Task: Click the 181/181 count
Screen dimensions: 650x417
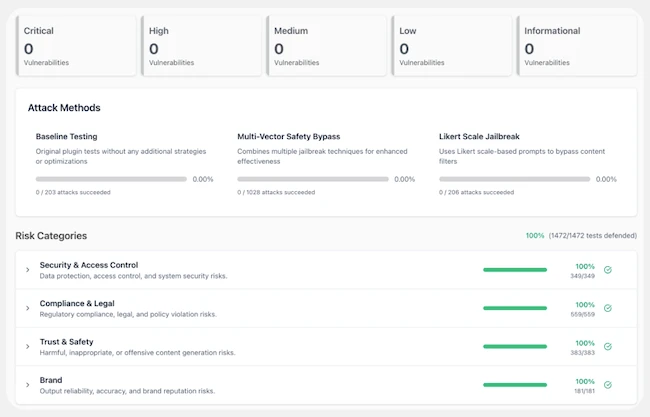Action: point(585,391)
